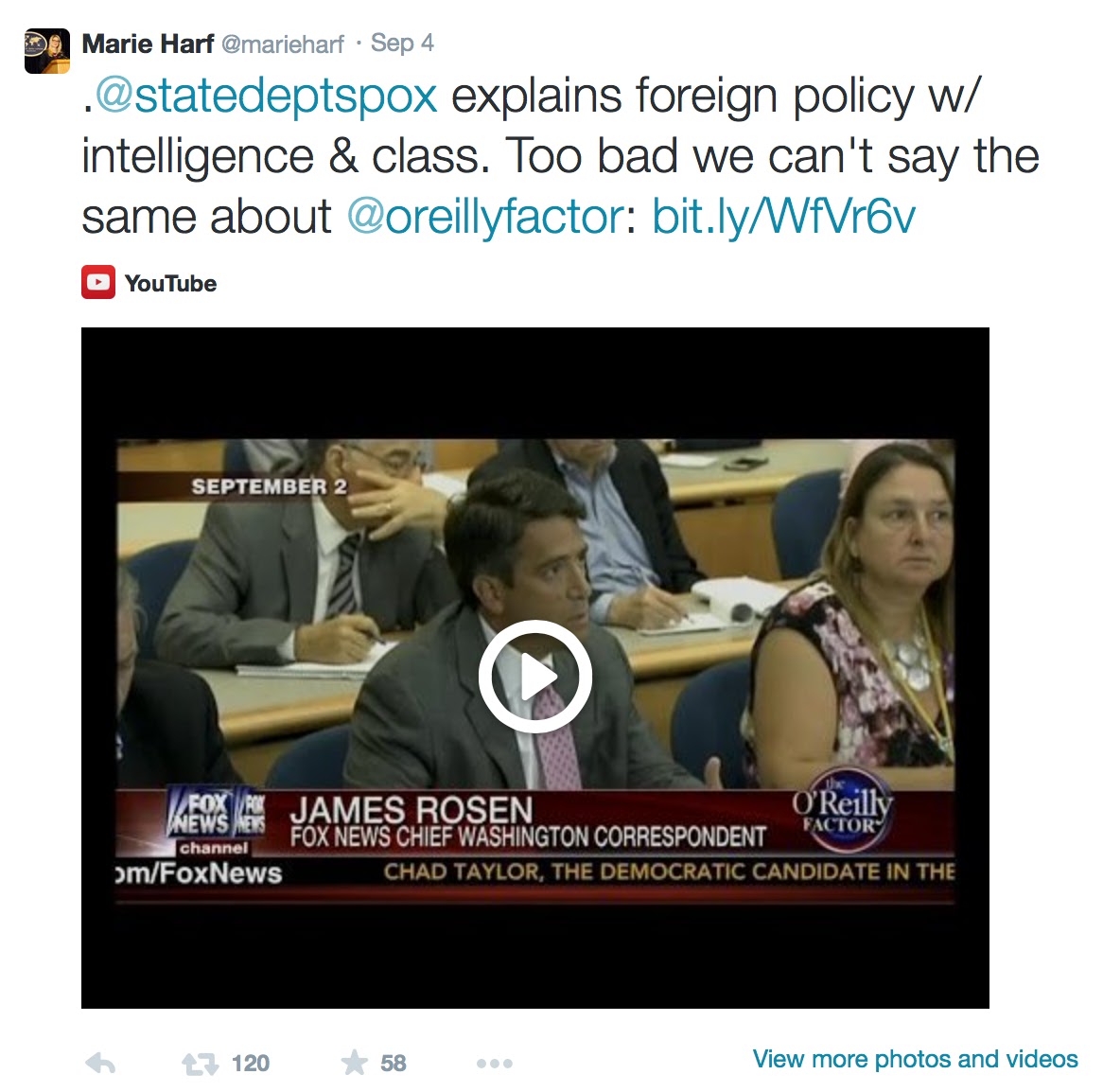Open the Sep 4 timestamp

tap(402, 43)
